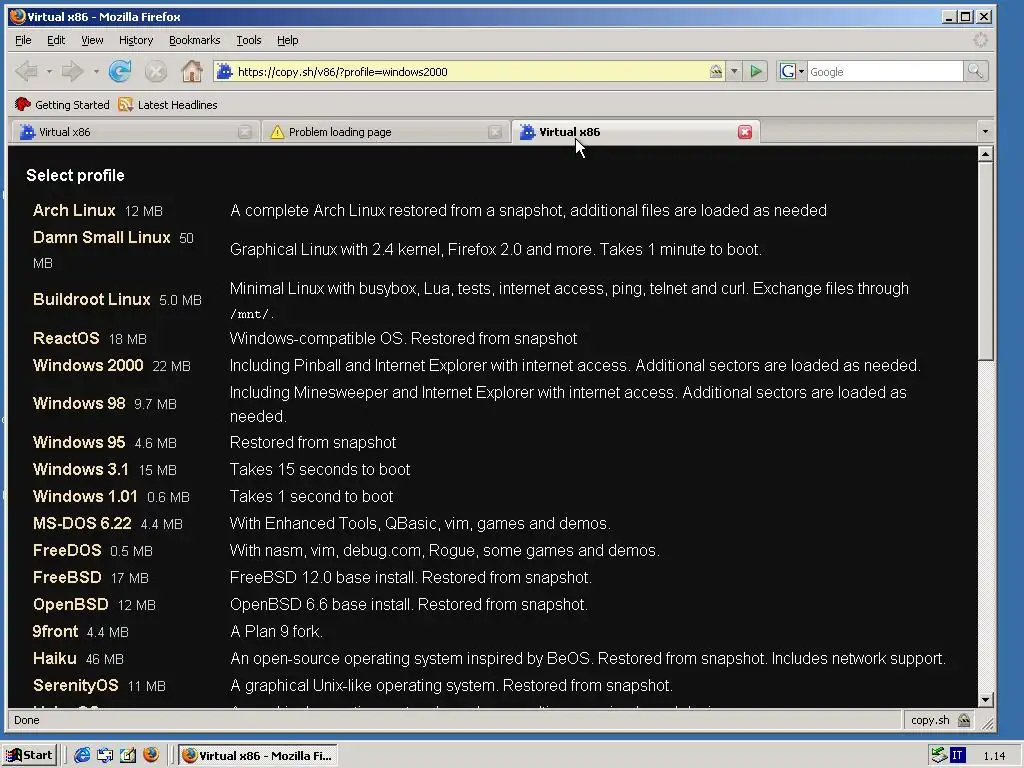Click the green Go arrow
Screen dimensions: 1024x768
click(756, 71)
